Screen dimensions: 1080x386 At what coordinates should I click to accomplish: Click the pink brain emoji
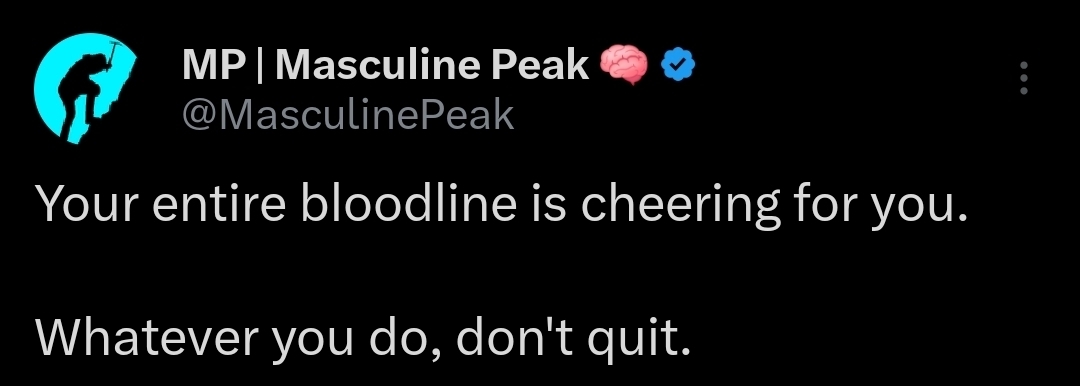(623, 65)
